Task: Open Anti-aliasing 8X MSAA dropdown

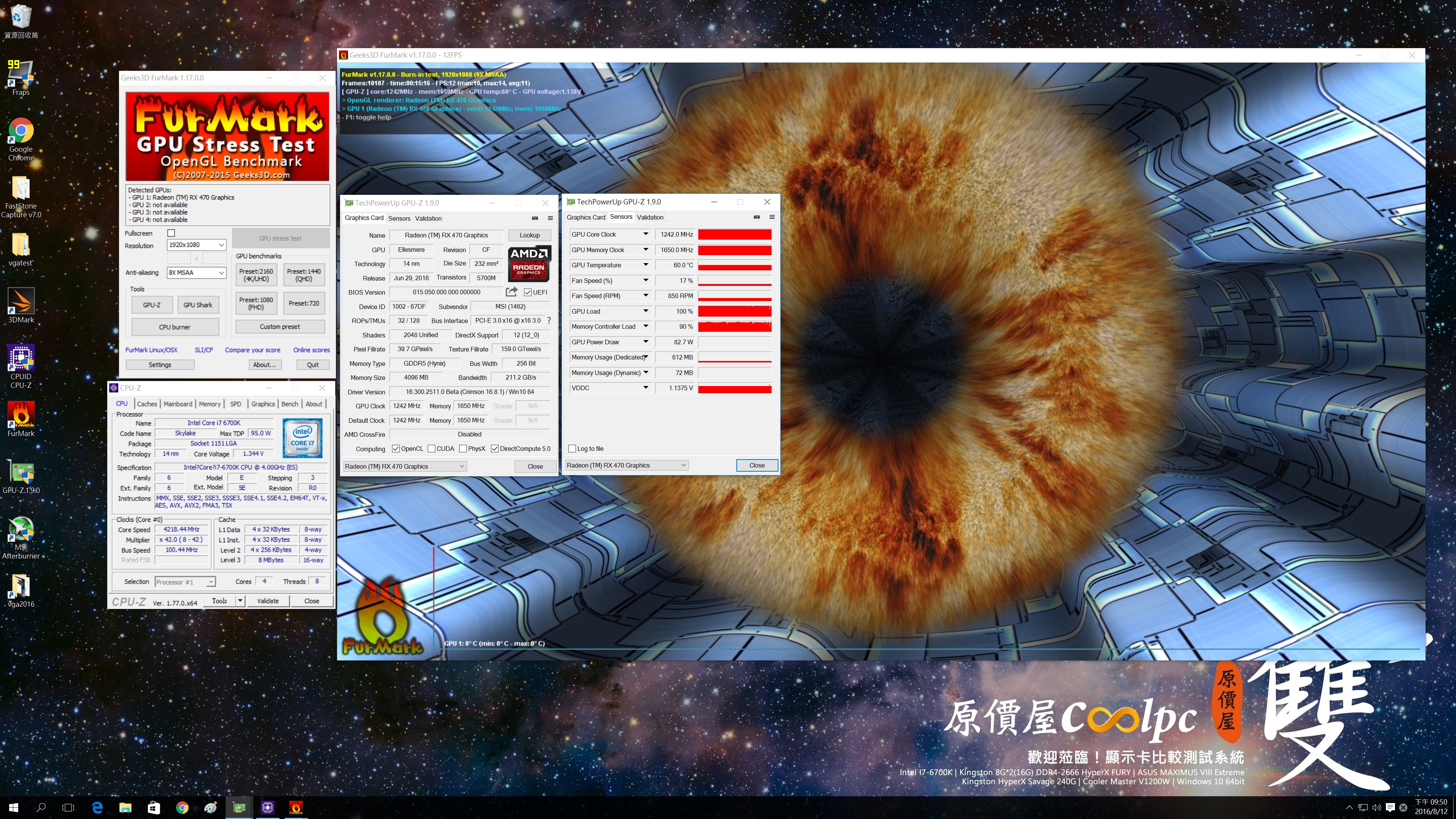Action: [x=197, y=273]
